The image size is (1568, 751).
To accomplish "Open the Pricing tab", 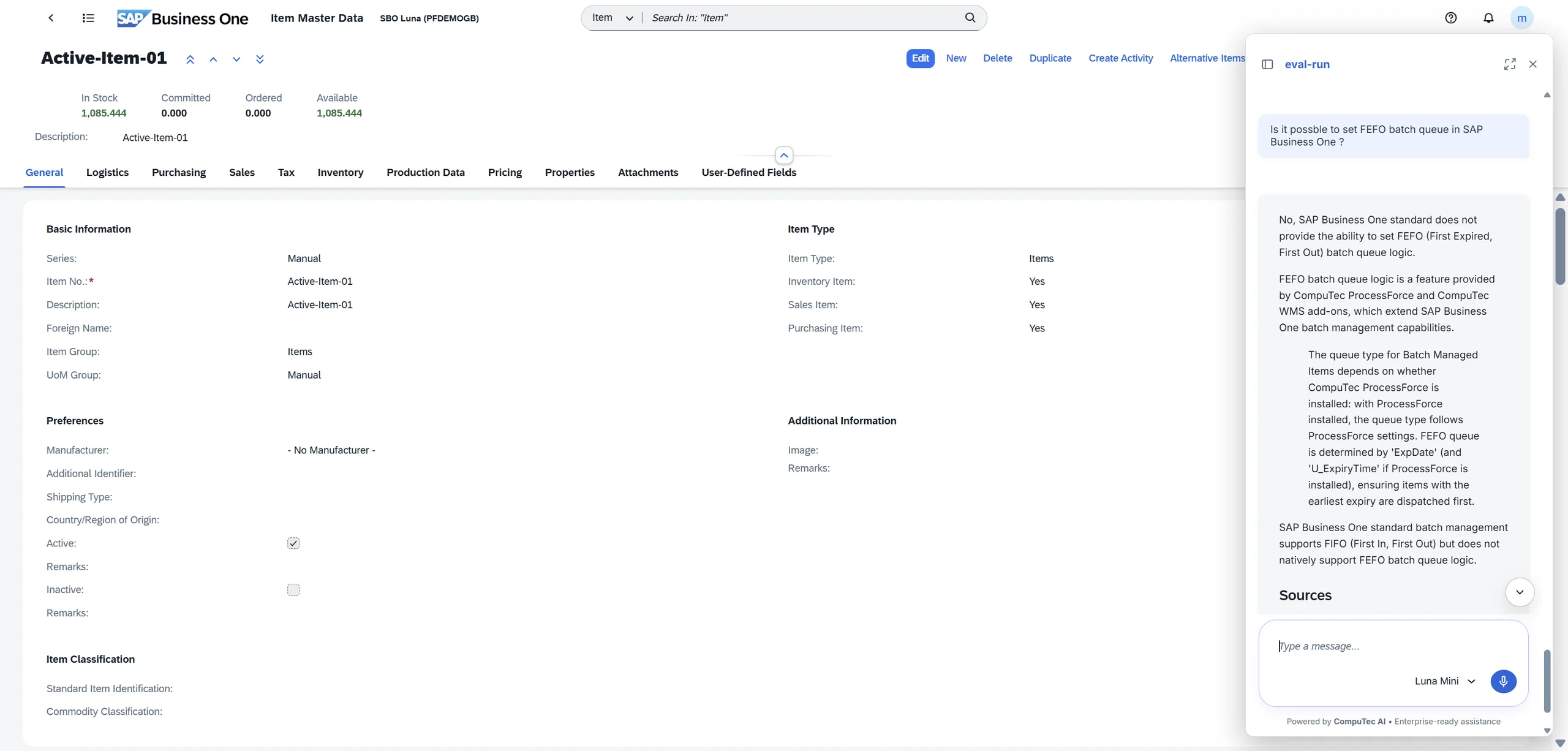I will pyautogui.click(x=505, y=173).
